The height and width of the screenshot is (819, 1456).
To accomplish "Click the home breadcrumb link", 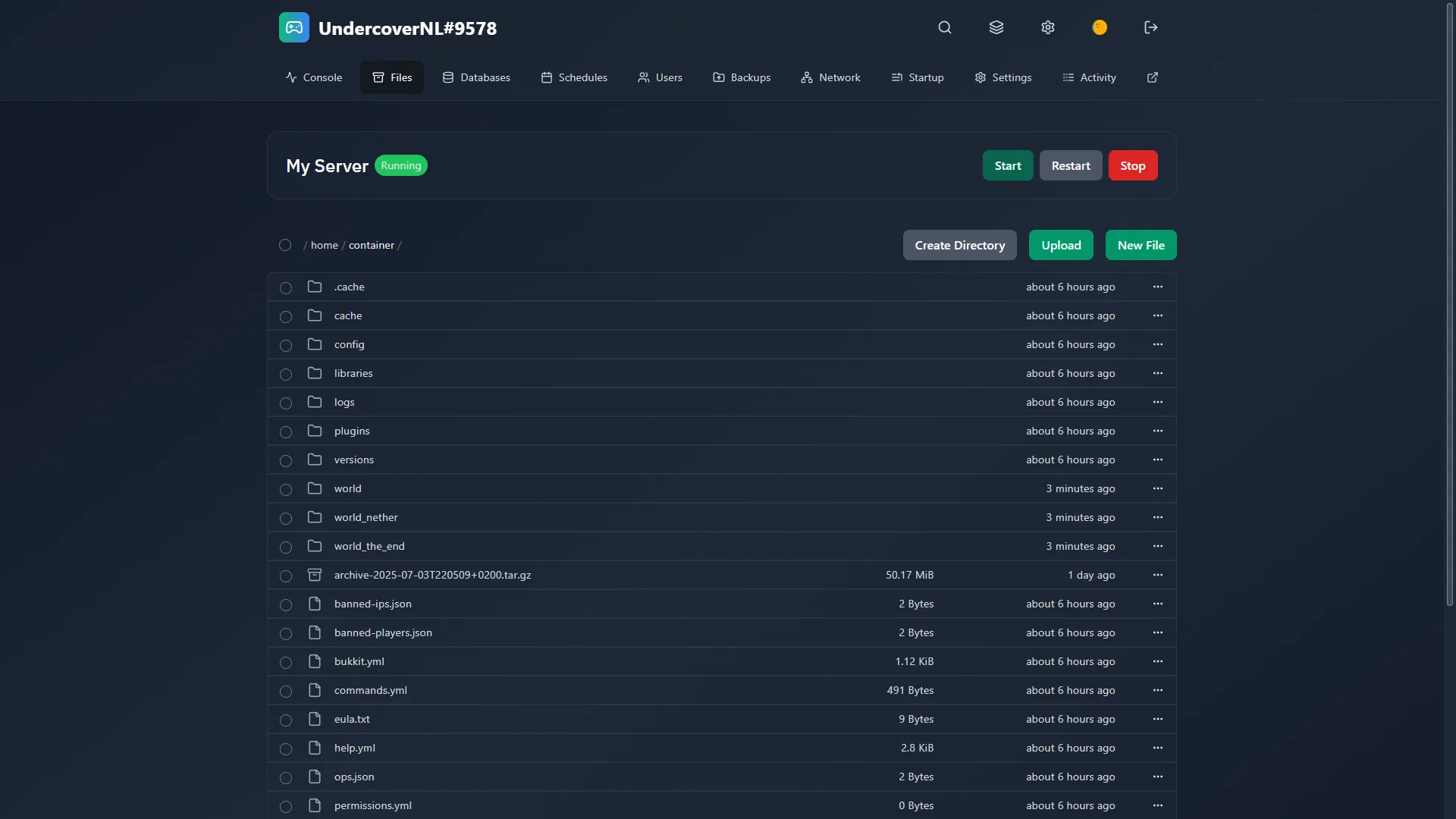I will [324, 245].
